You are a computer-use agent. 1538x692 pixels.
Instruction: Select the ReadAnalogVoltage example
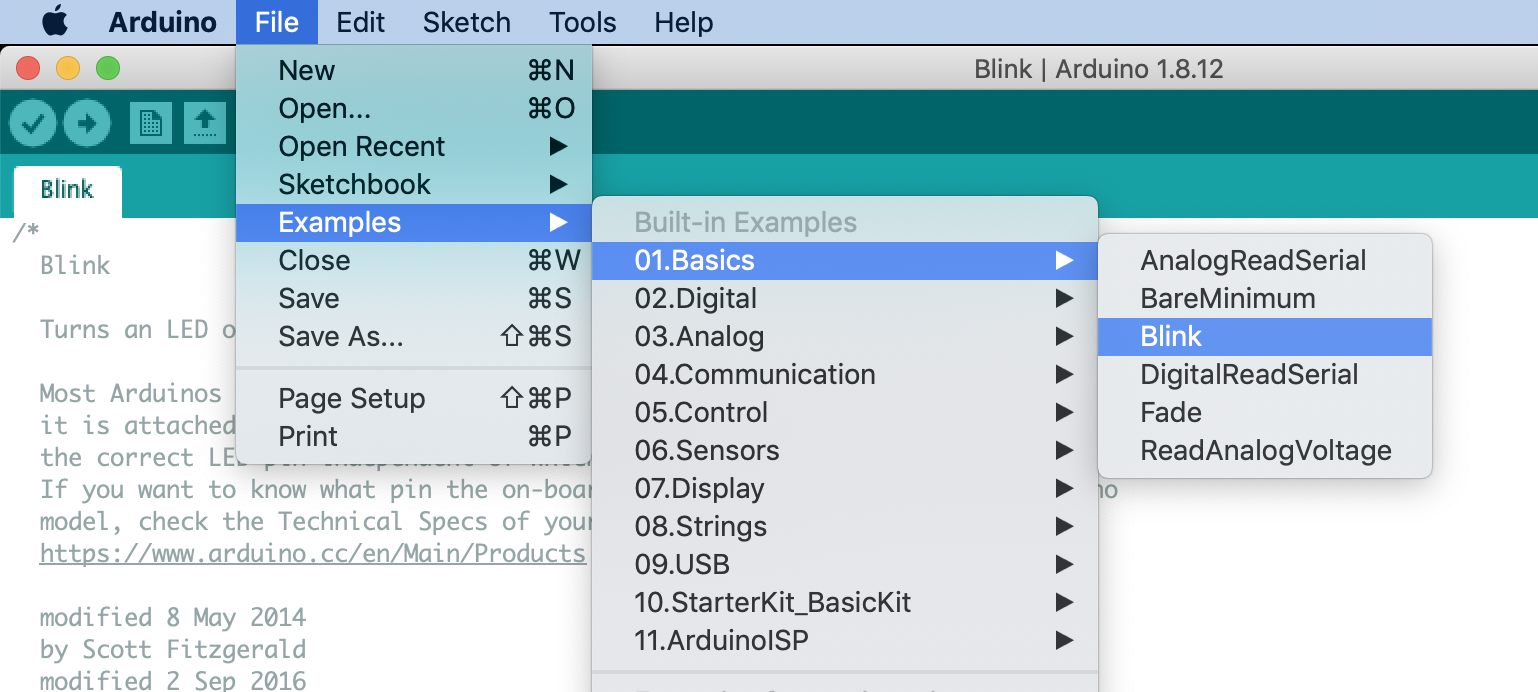coord(1265,451)
